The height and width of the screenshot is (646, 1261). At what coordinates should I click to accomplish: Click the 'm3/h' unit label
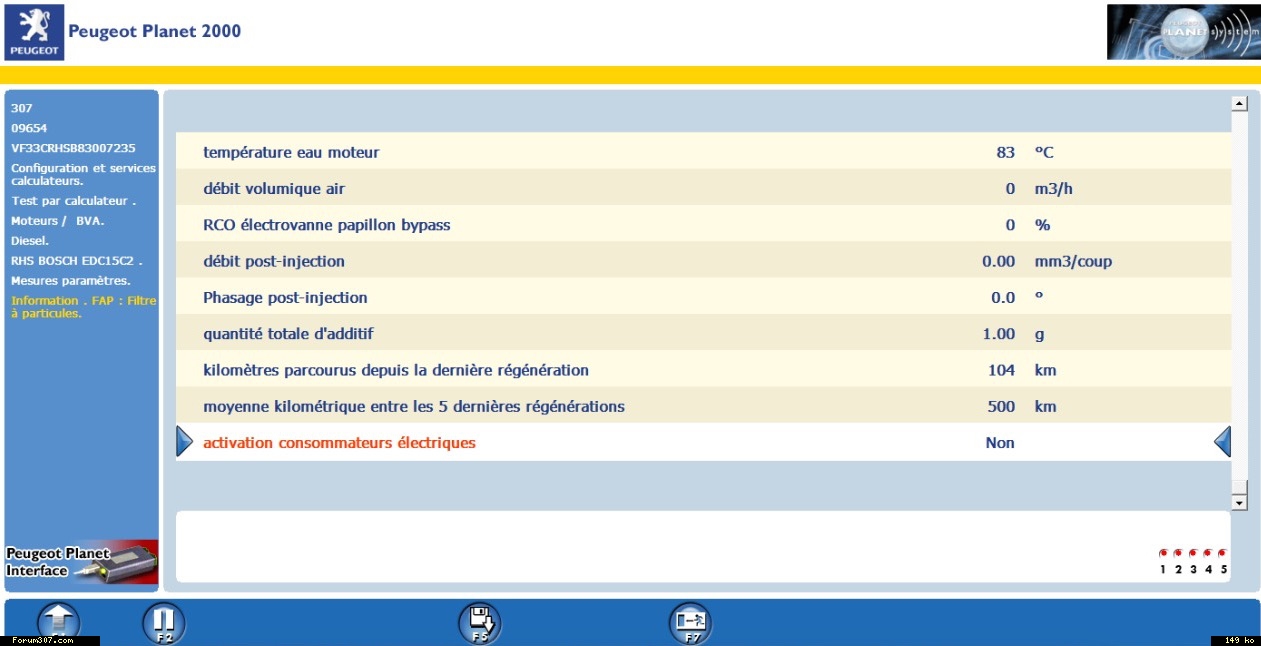tap(1053, 189)
